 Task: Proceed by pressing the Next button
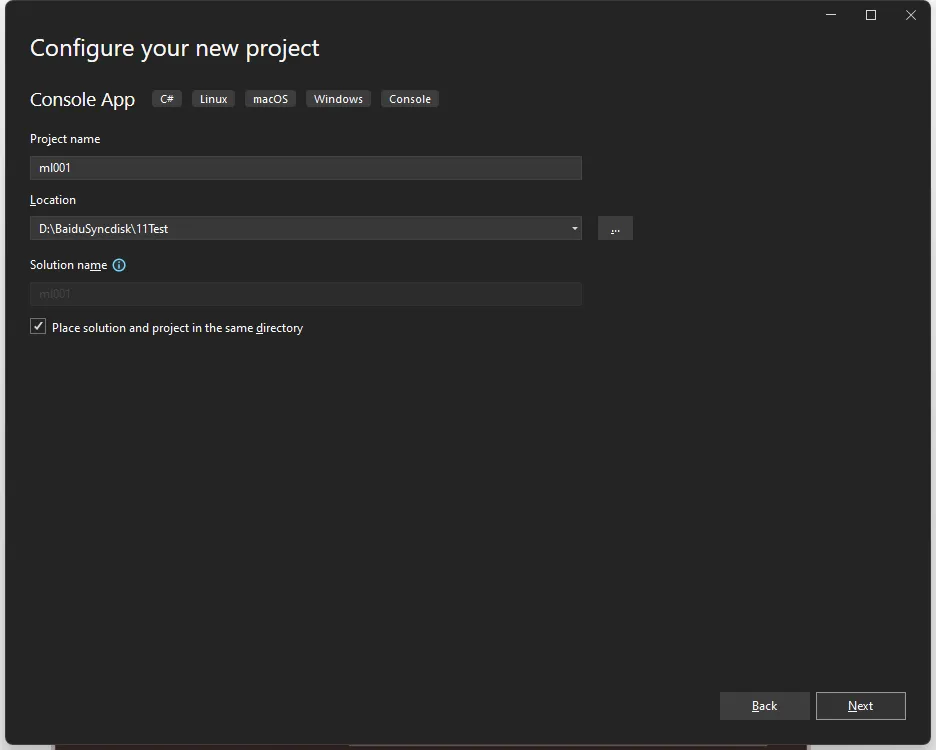pos(860,706)
